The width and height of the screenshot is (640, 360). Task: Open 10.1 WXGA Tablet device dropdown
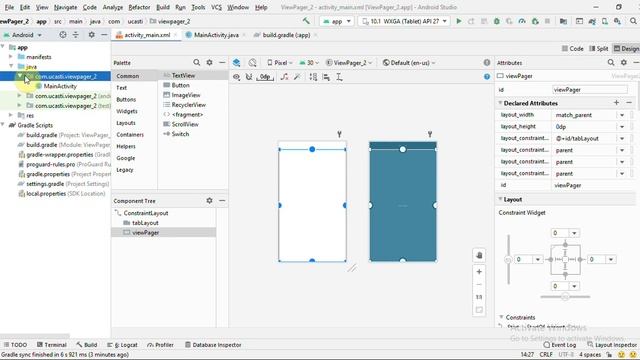pyautogui.click(x=405, y=21)
